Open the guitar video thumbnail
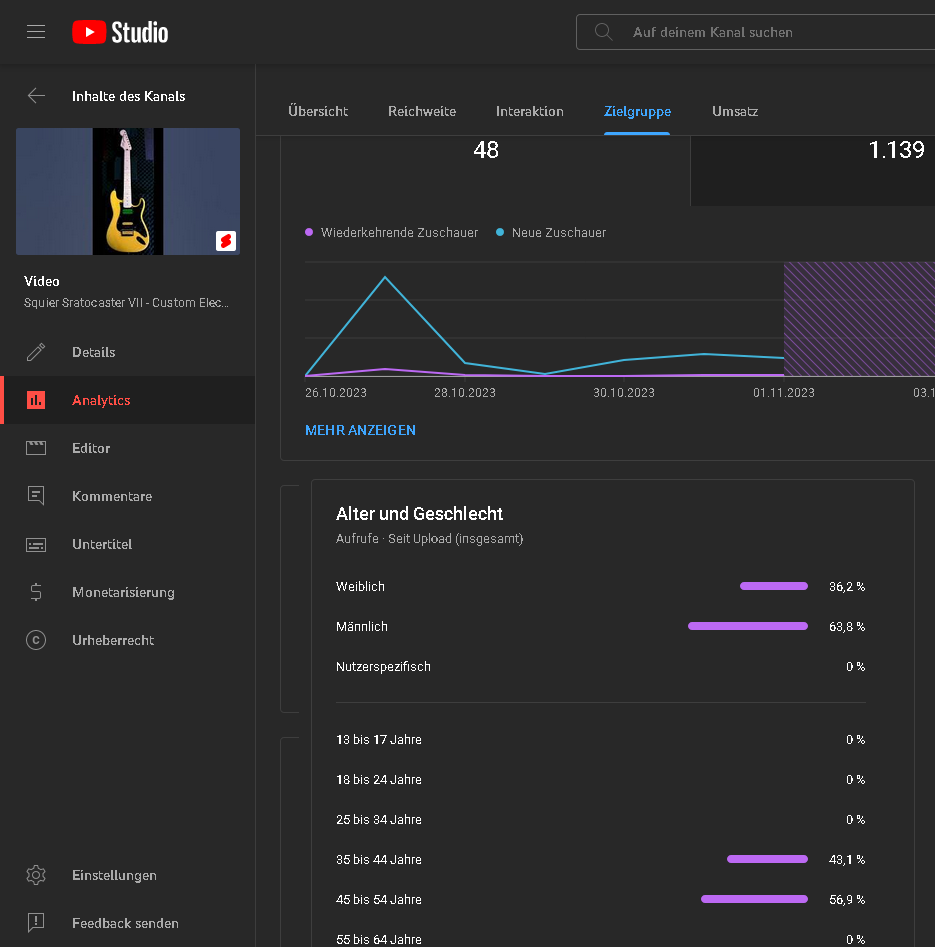 (x=128, y=191)
